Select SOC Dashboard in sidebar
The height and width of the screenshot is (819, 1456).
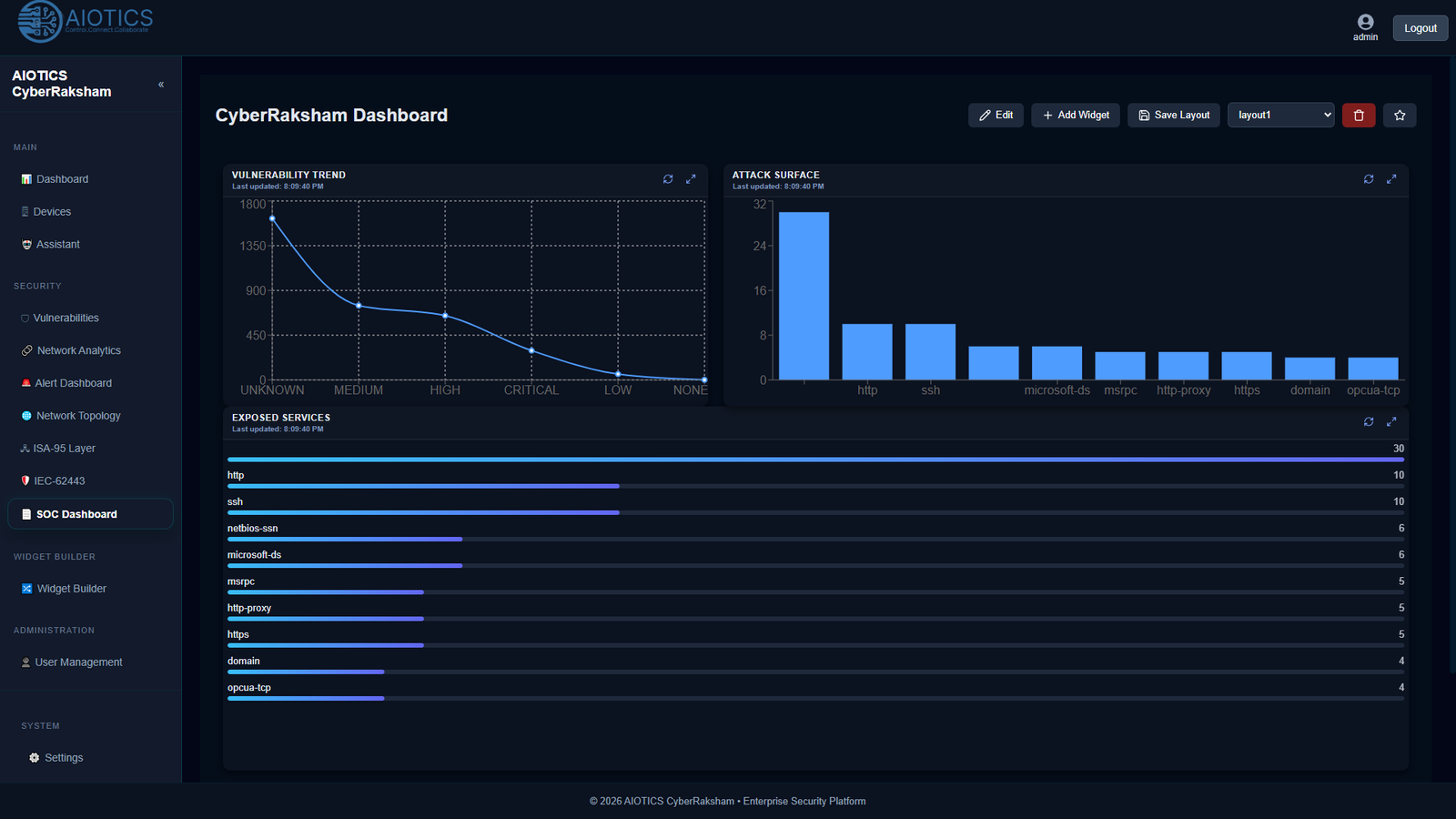91,514
